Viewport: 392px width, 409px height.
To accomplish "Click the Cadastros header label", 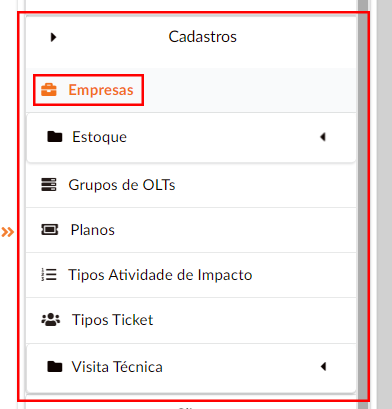I will point(202,37).
